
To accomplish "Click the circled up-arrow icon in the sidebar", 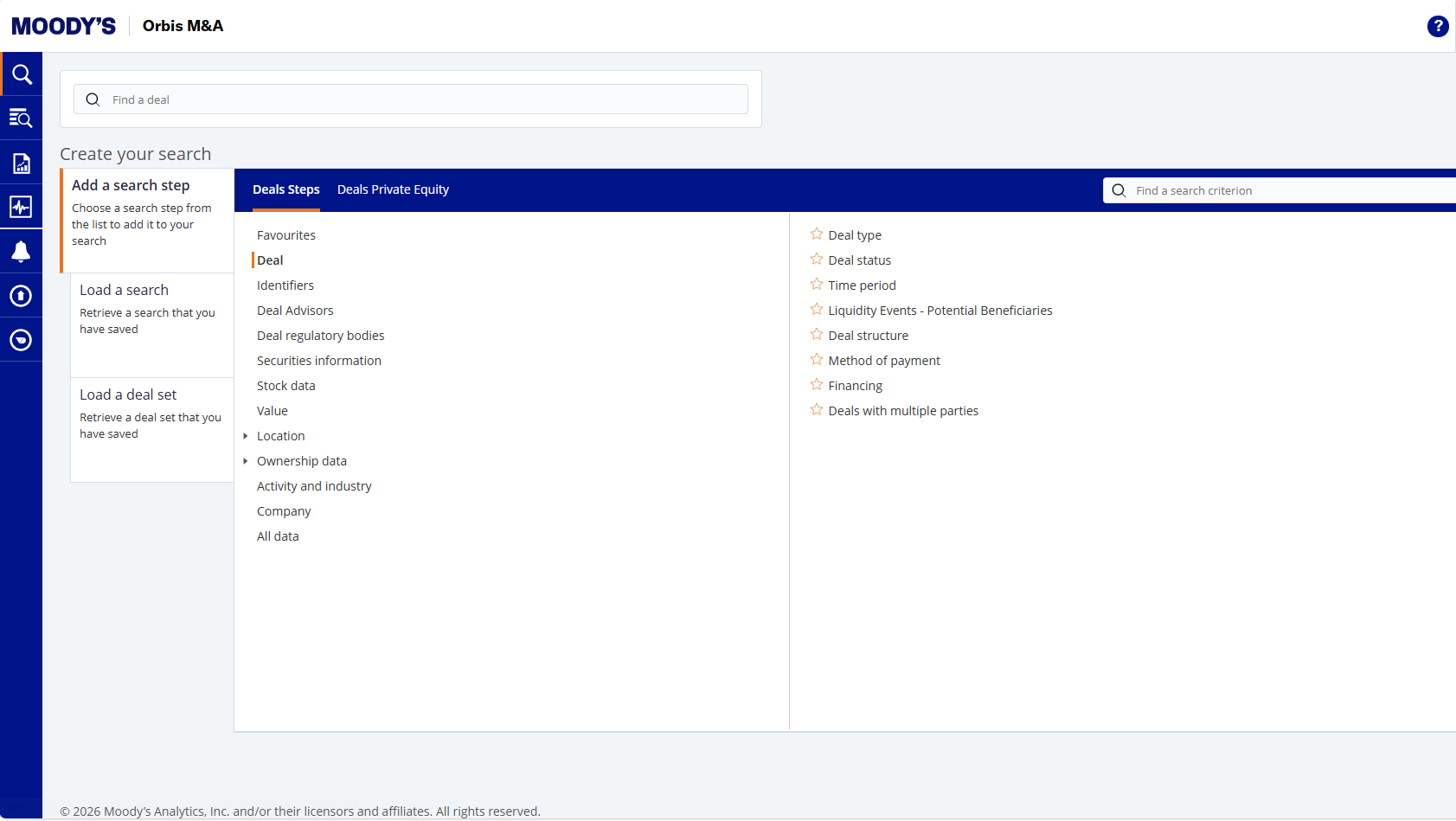I will tap(22, 296).
